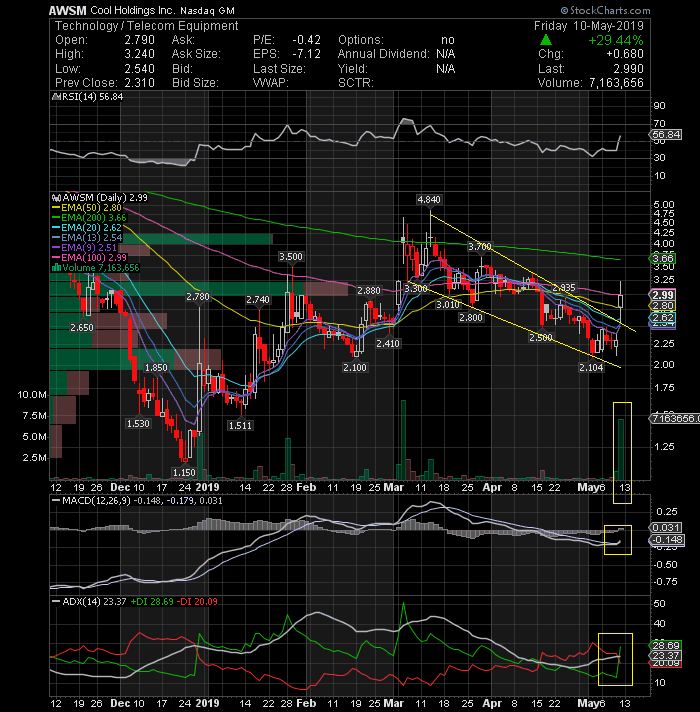This screenshot has width=700, height=712.
Task: Click the 'Nasdaq GM' exchange label
Action: pos(208,10)
